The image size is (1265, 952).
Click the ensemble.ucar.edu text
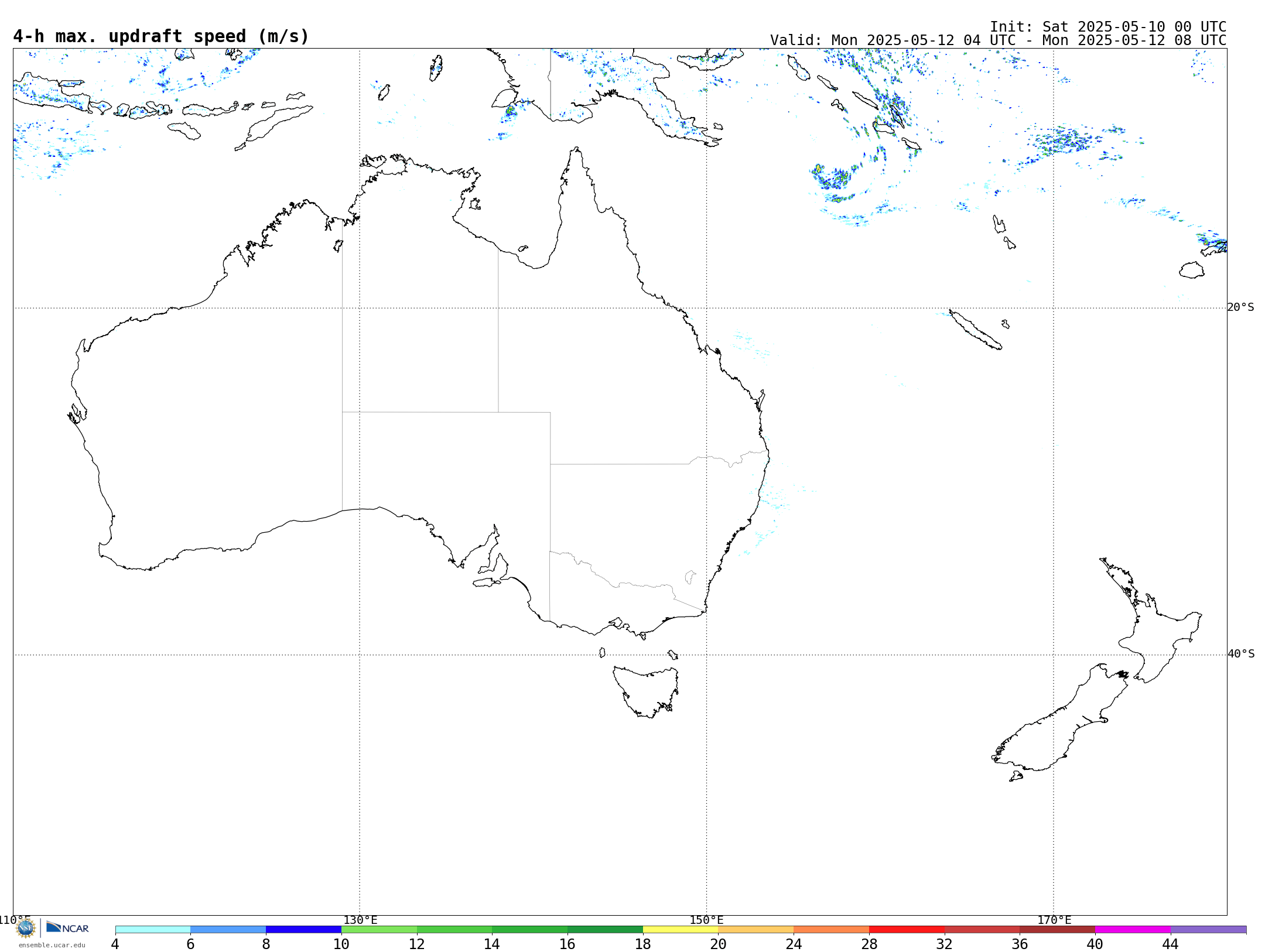(x=52, y=945)
